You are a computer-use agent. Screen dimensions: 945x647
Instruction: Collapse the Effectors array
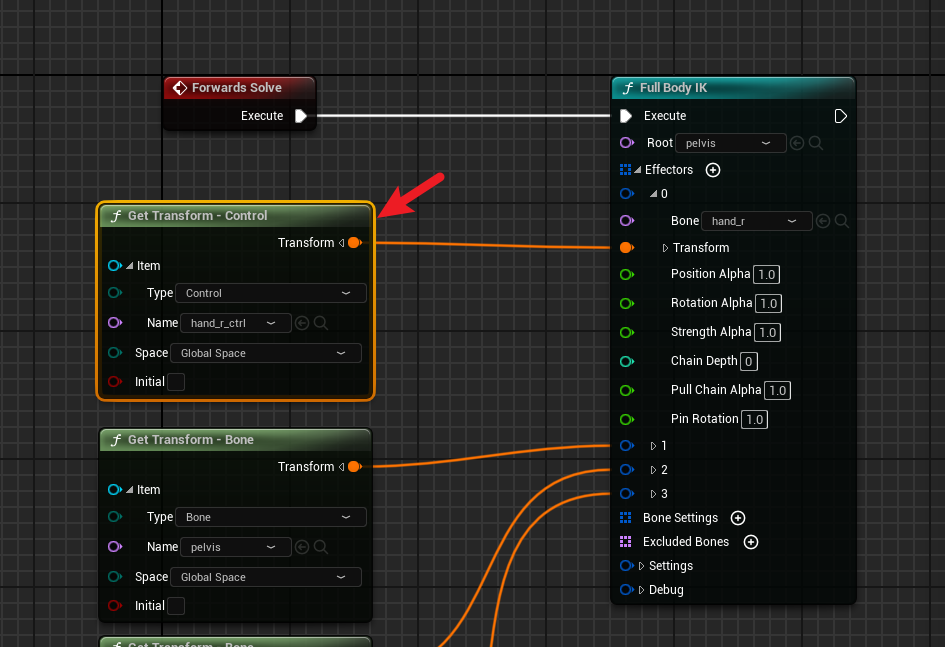click(x=638, y=170)
